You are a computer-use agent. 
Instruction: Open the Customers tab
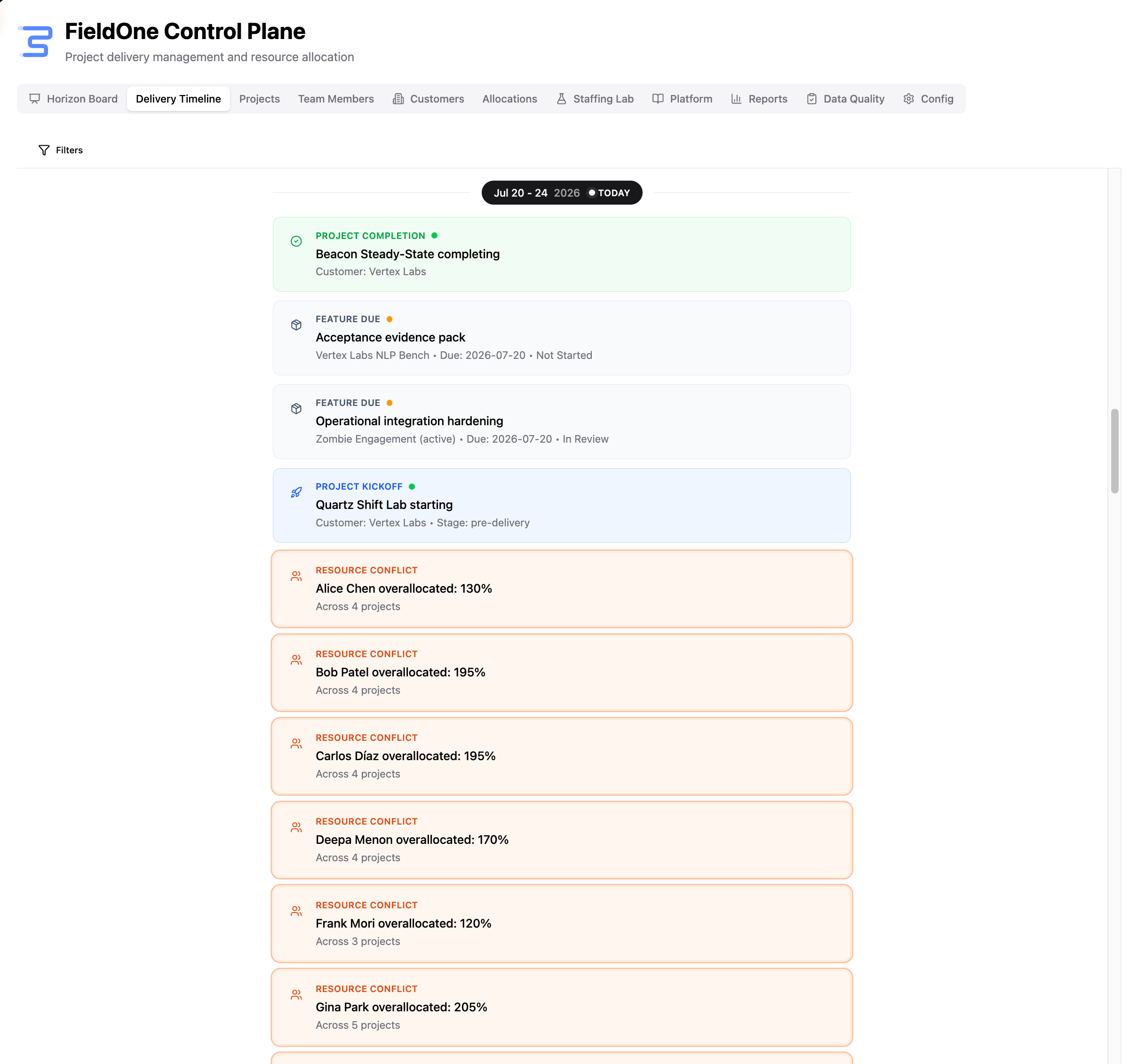(428, 99)
